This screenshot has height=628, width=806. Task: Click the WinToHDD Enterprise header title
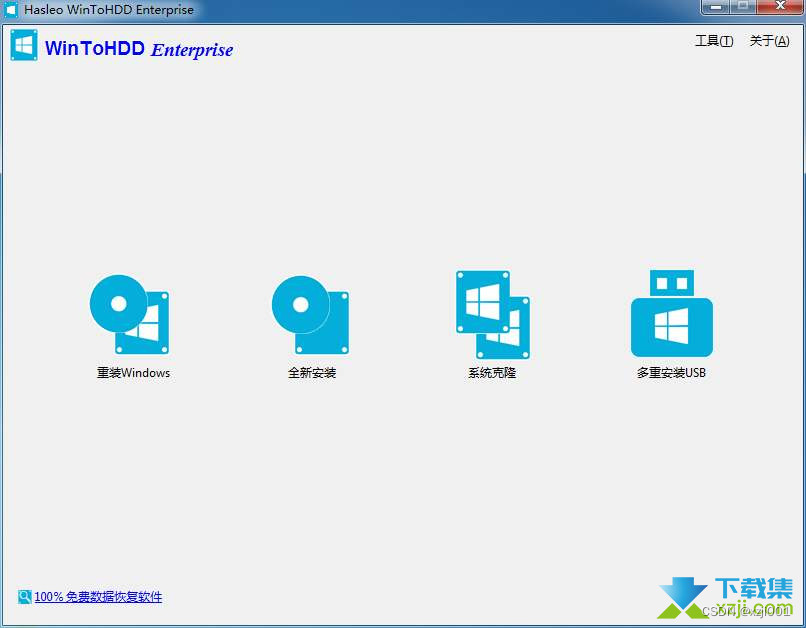(x=139, y=49)
